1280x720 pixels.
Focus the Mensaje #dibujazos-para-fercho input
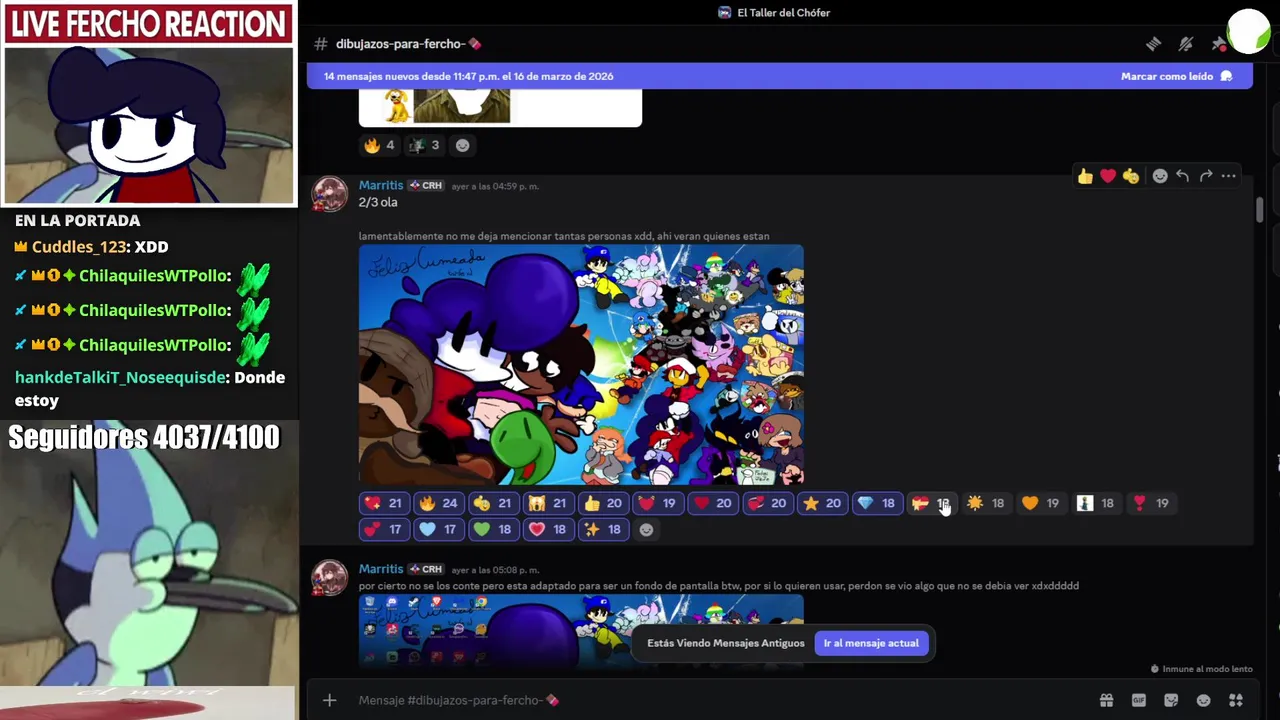pos(720,700)
